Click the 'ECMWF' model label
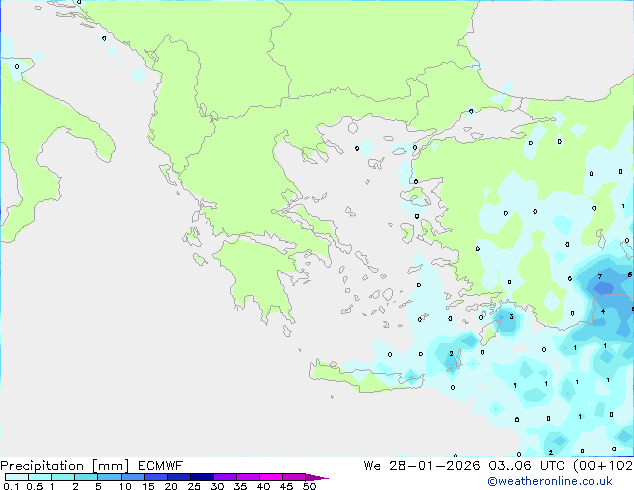 pos(161,466)
